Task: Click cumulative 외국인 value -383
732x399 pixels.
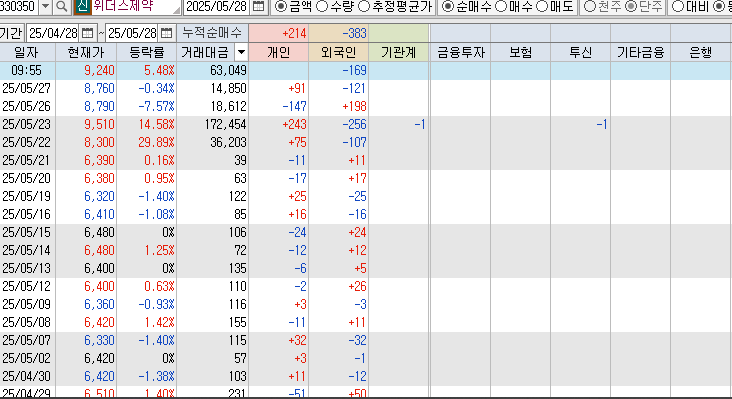Action: [x=338, y=33]
